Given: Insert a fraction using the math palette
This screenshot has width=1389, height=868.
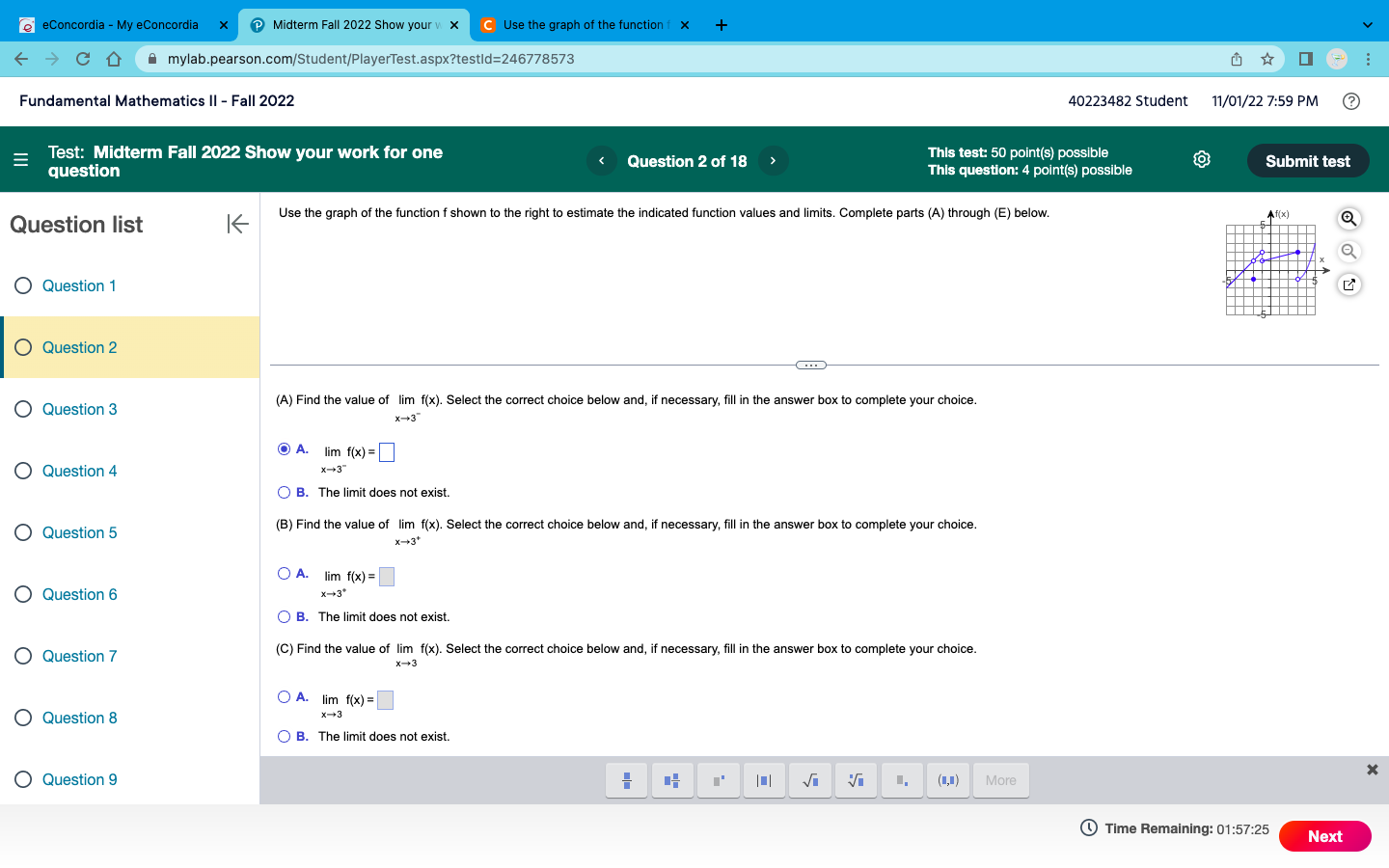Looking at the screenshot, I should (x=626, y=780).
